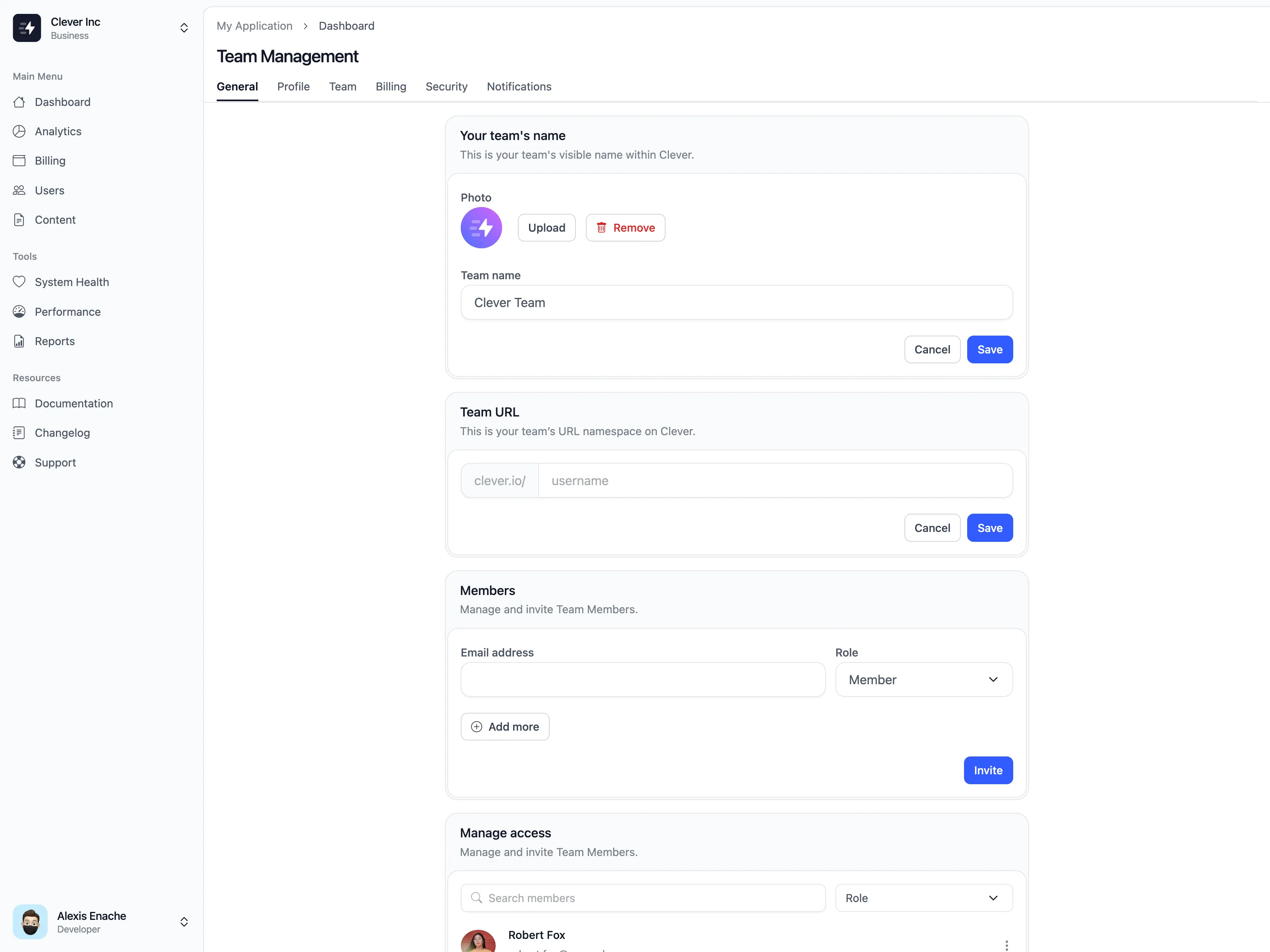The image size is (1270, 952).
Task: Click the Users people icon
Action: (x=19, y=190)
